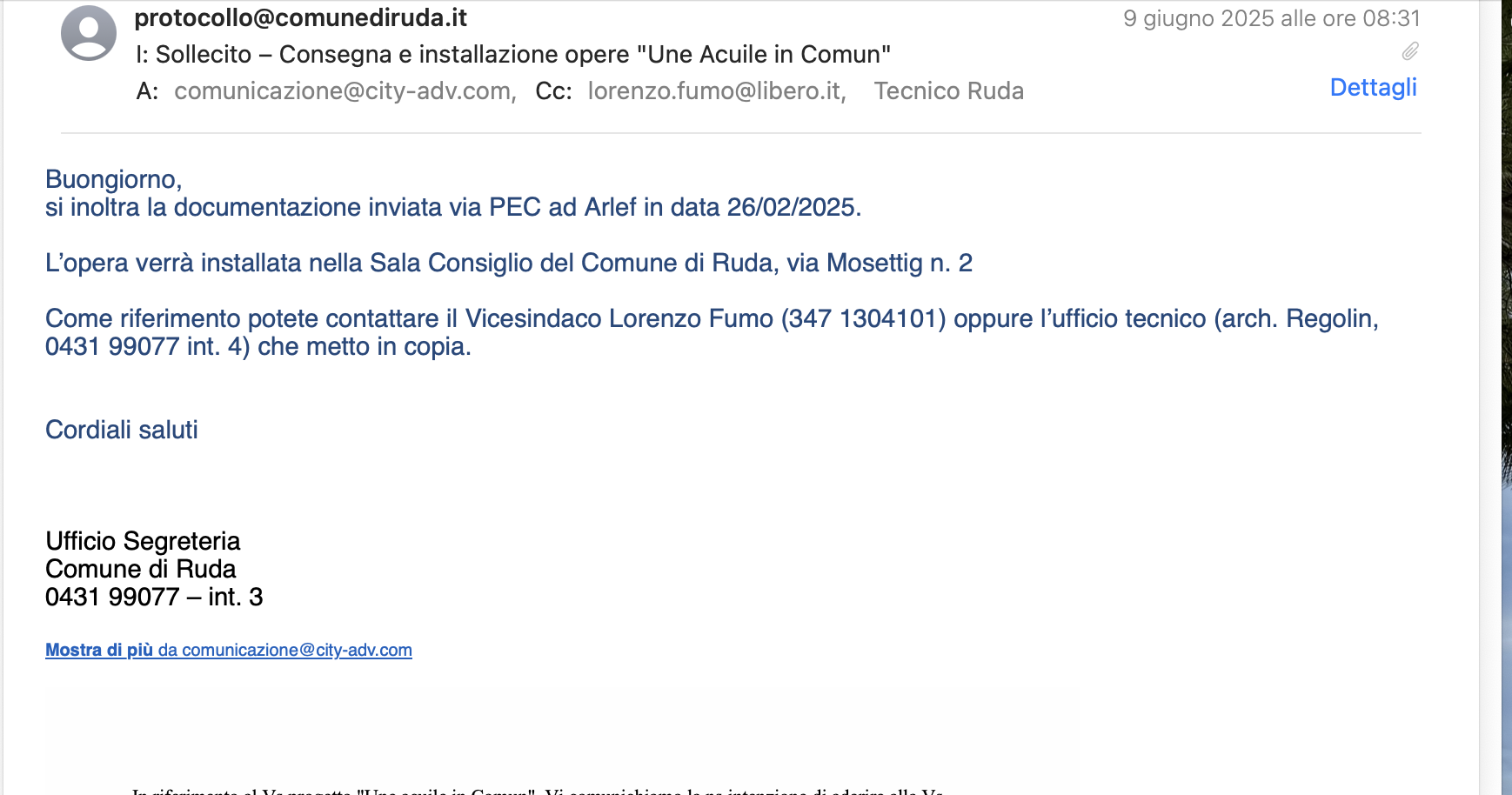Click the "Cordiali saluti" closing text
This screenshot has height=795, width=1512.
(122, 430)
